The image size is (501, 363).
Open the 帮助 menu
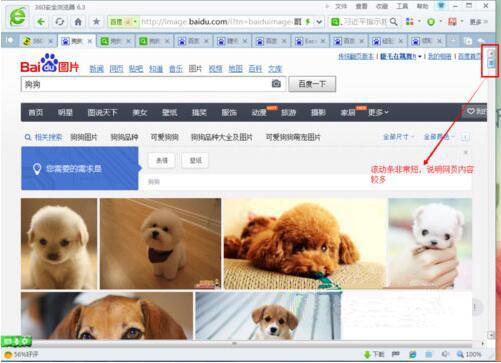click(422, 6)
